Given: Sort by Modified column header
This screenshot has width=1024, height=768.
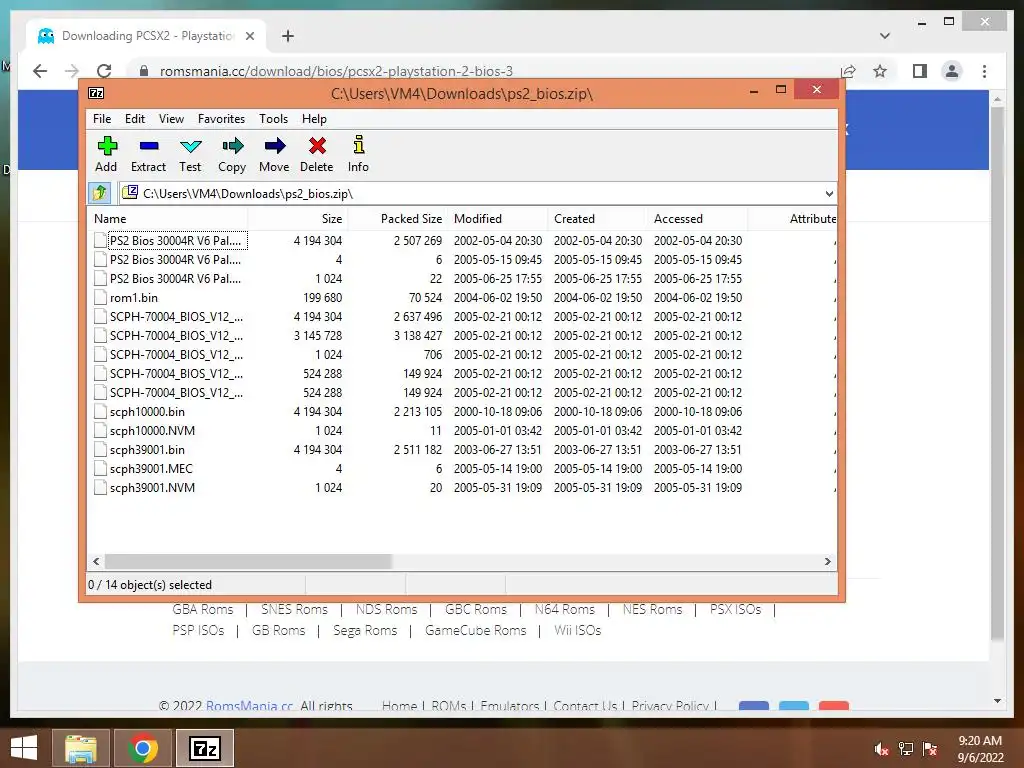Looking at the screenshot, I should pyautogui.click(x=498, y=219).
